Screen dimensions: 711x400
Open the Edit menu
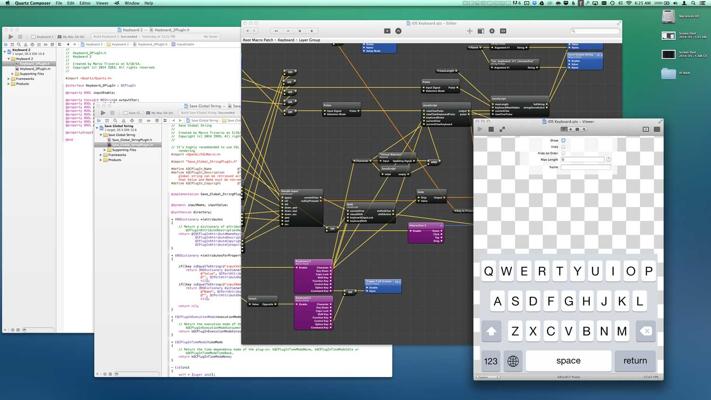[x=71, y=3]
